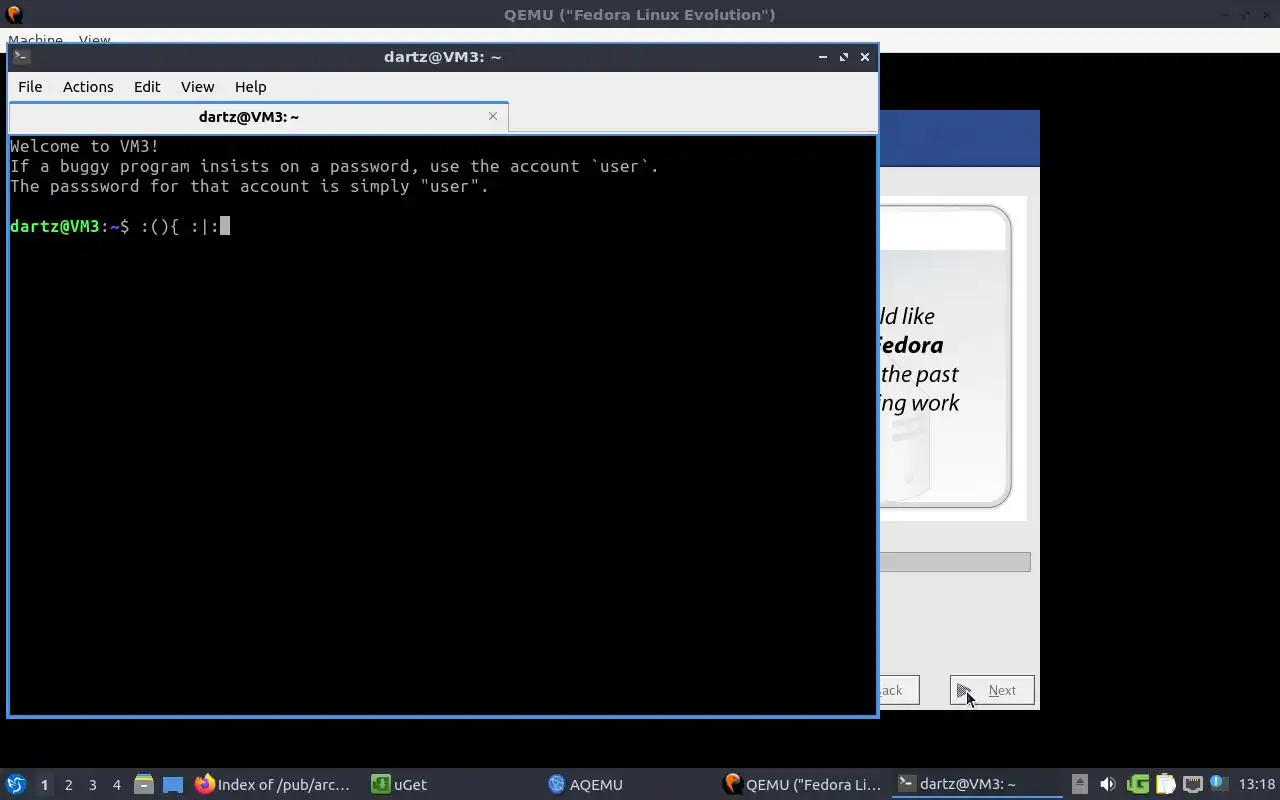Minimize the terminal window

tap(823, 57)
